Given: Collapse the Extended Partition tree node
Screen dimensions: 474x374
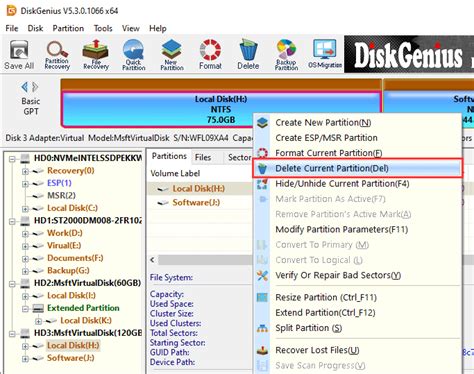Looking at the screenshot, I should click(x=25, y=309).
